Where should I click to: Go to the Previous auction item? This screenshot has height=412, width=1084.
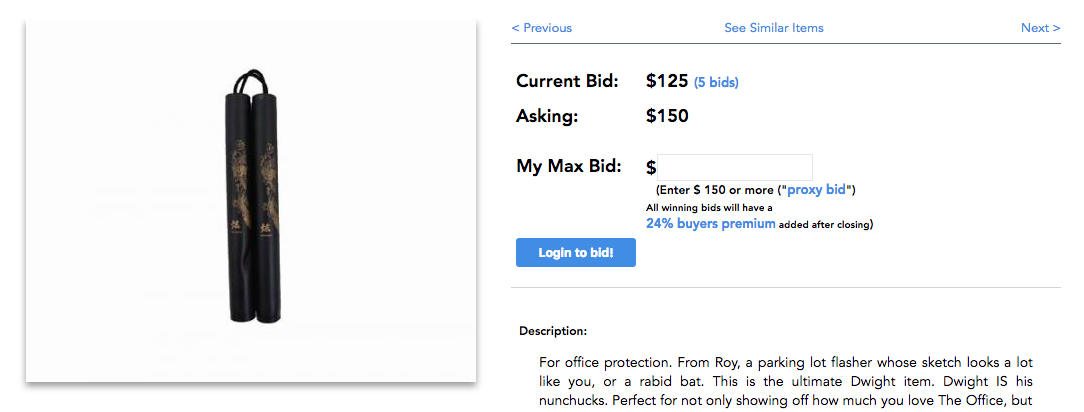[x=541, y=28]
